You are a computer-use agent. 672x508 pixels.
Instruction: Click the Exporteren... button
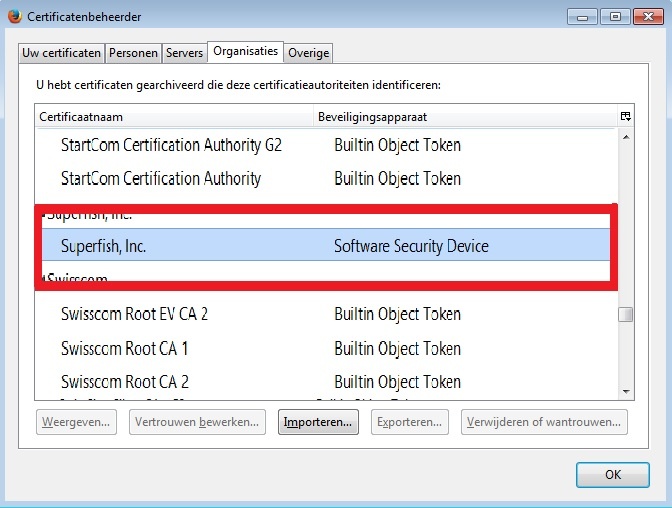tap(410, 422)
